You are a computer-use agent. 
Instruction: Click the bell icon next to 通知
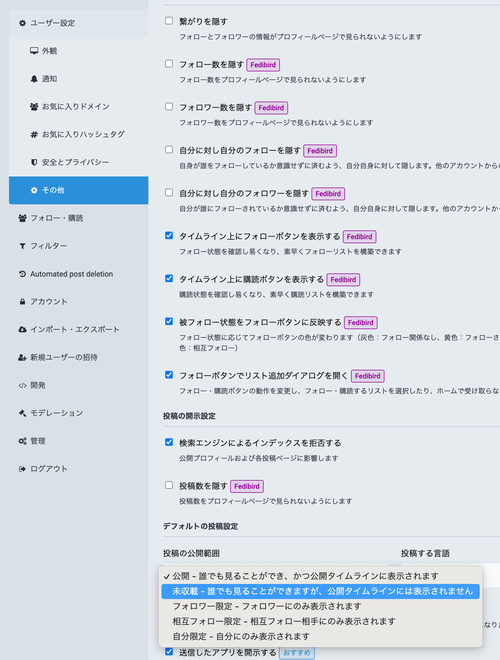pyautogui.click(x=34, y=79)
